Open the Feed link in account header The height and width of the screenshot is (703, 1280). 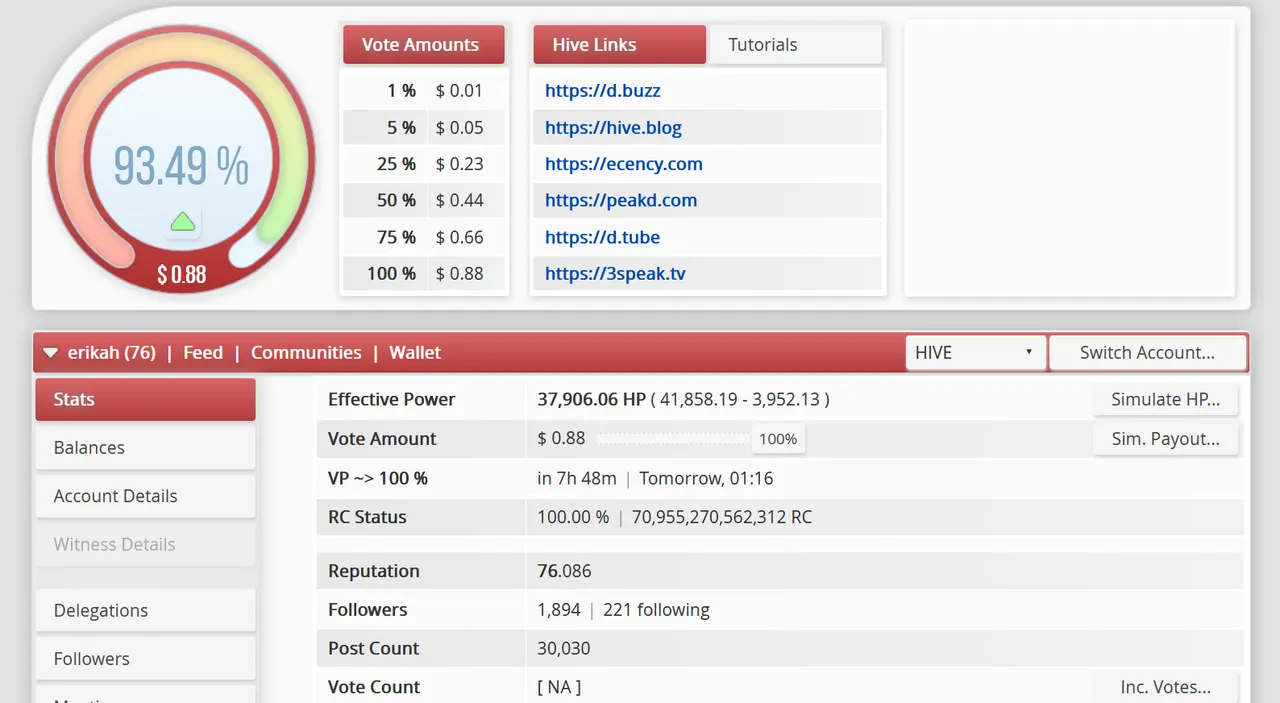(203, 353)
